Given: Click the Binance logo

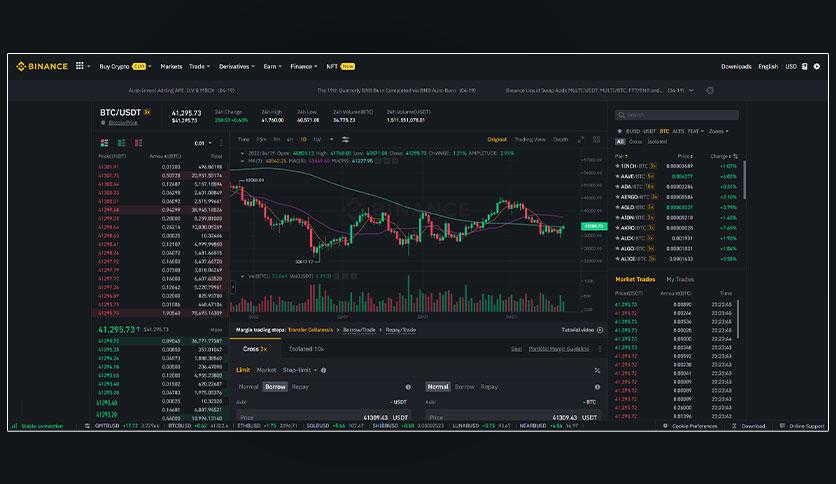Looking at the screenshot, I should coord(42,67).
